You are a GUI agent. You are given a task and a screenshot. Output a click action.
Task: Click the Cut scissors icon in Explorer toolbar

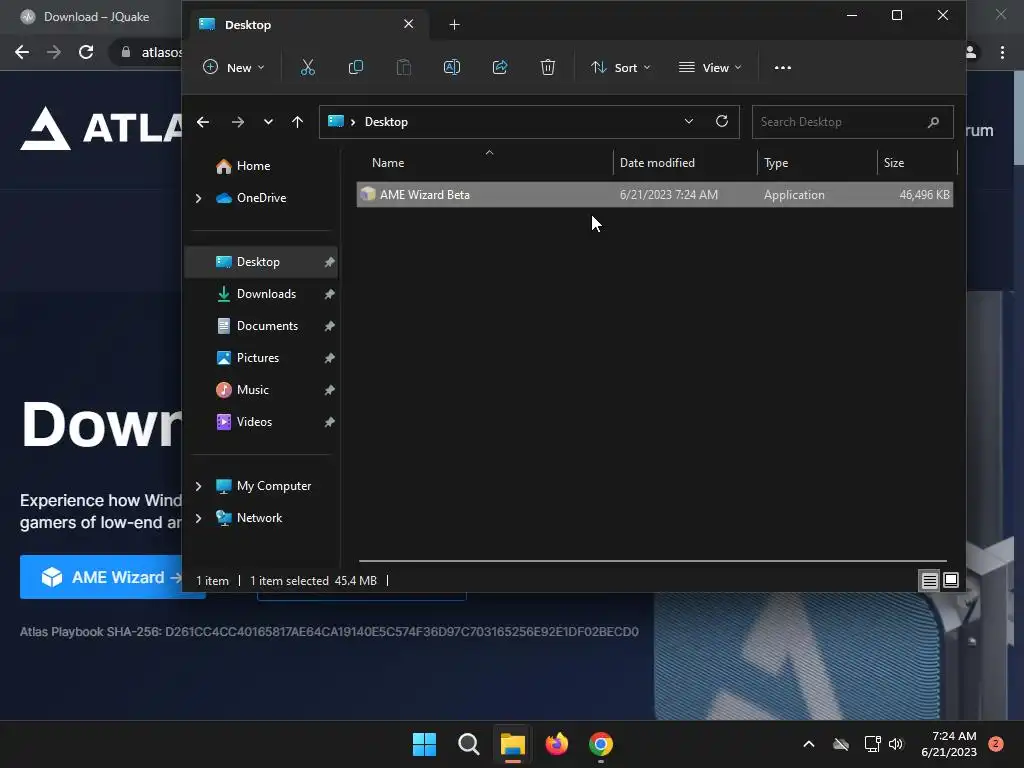point(308,67)
